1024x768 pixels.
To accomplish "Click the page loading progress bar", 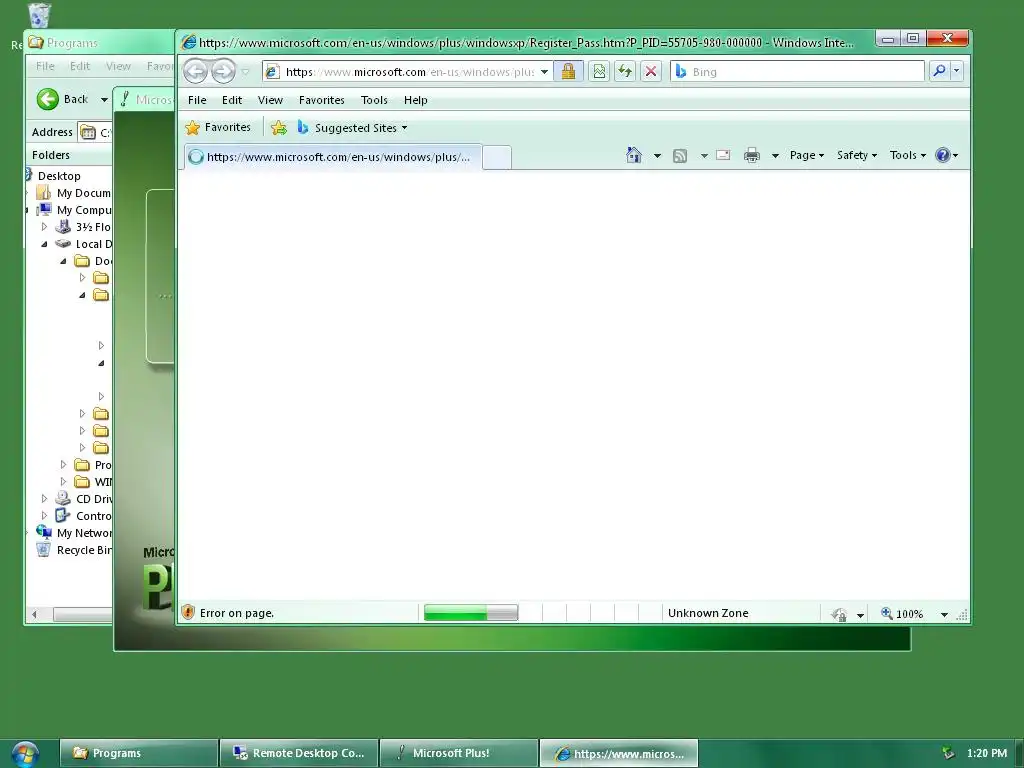I will click(x=471, y=613).
